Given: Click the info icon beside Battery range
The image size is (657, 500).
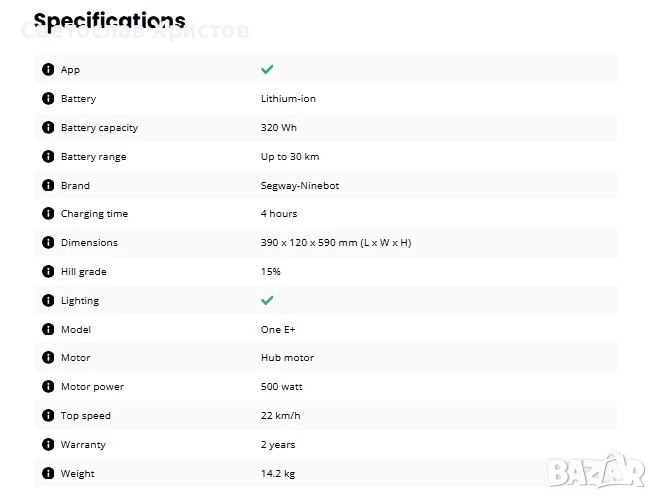Looking at the screenshot, I should click(x=47, y=157).
